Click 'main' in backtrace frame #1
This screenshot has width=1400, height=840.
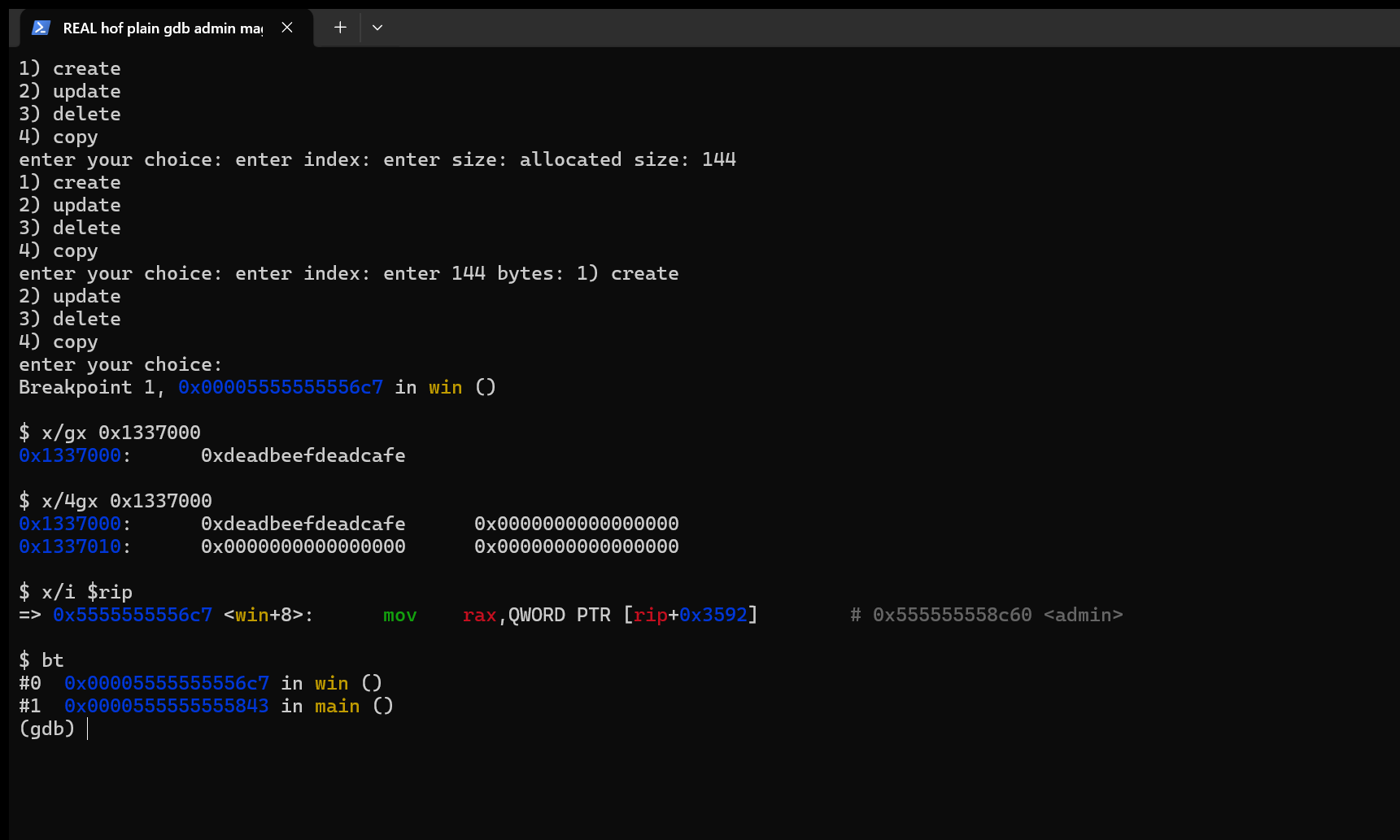(x=338, y=706)
